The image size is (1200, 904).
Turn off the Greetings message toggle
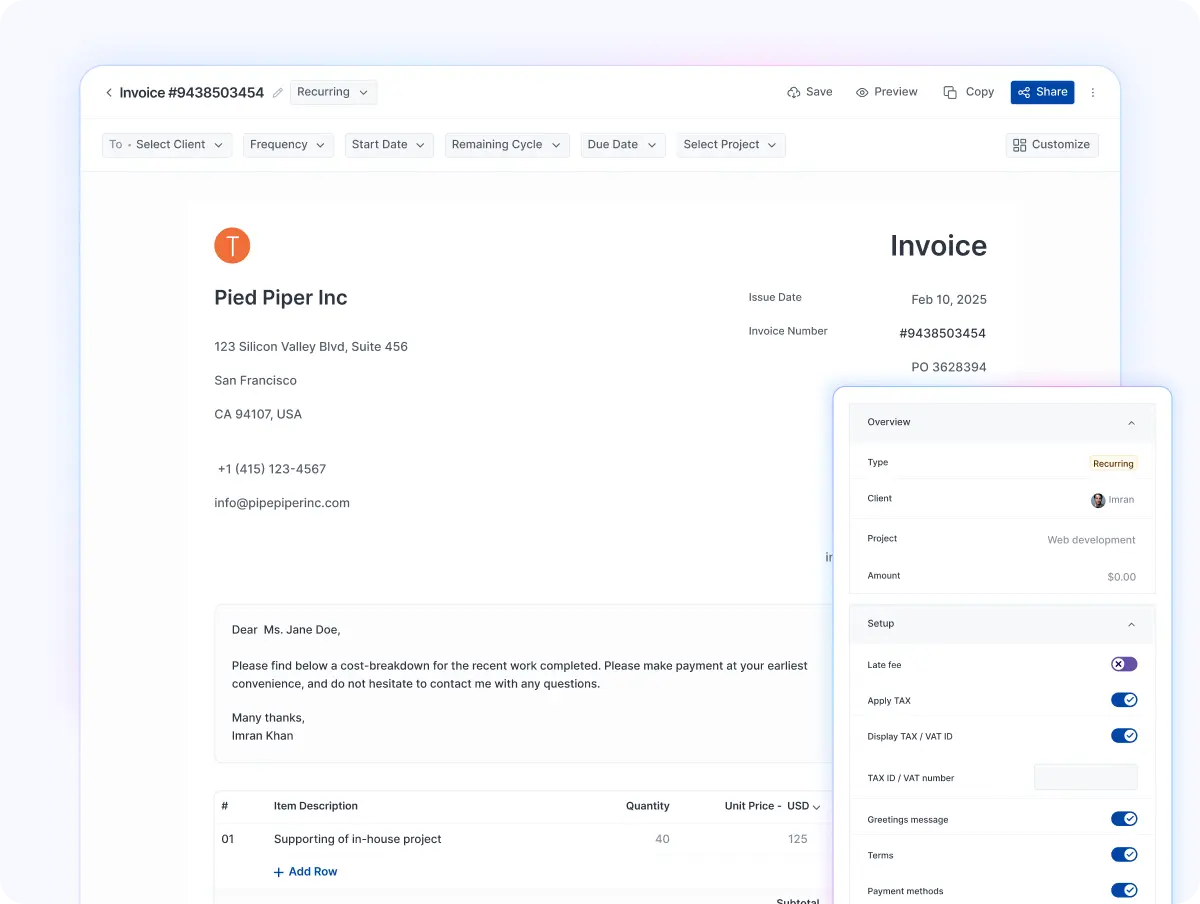point(1124,820)
